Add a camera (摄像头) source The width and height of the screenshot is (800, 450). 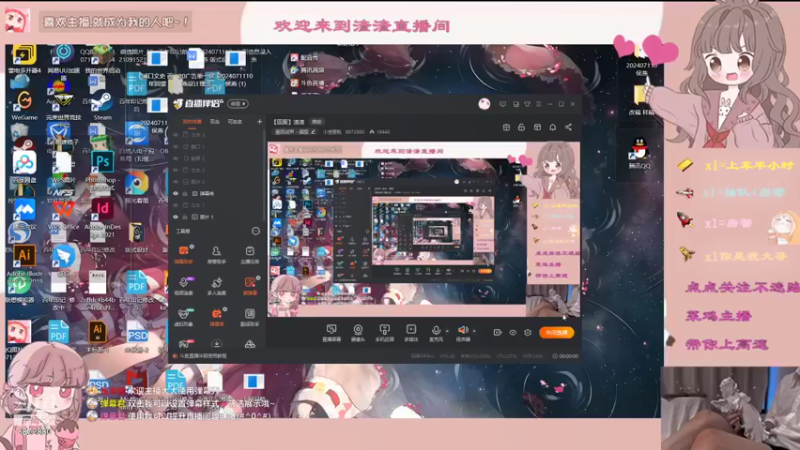tap(358, 333)
